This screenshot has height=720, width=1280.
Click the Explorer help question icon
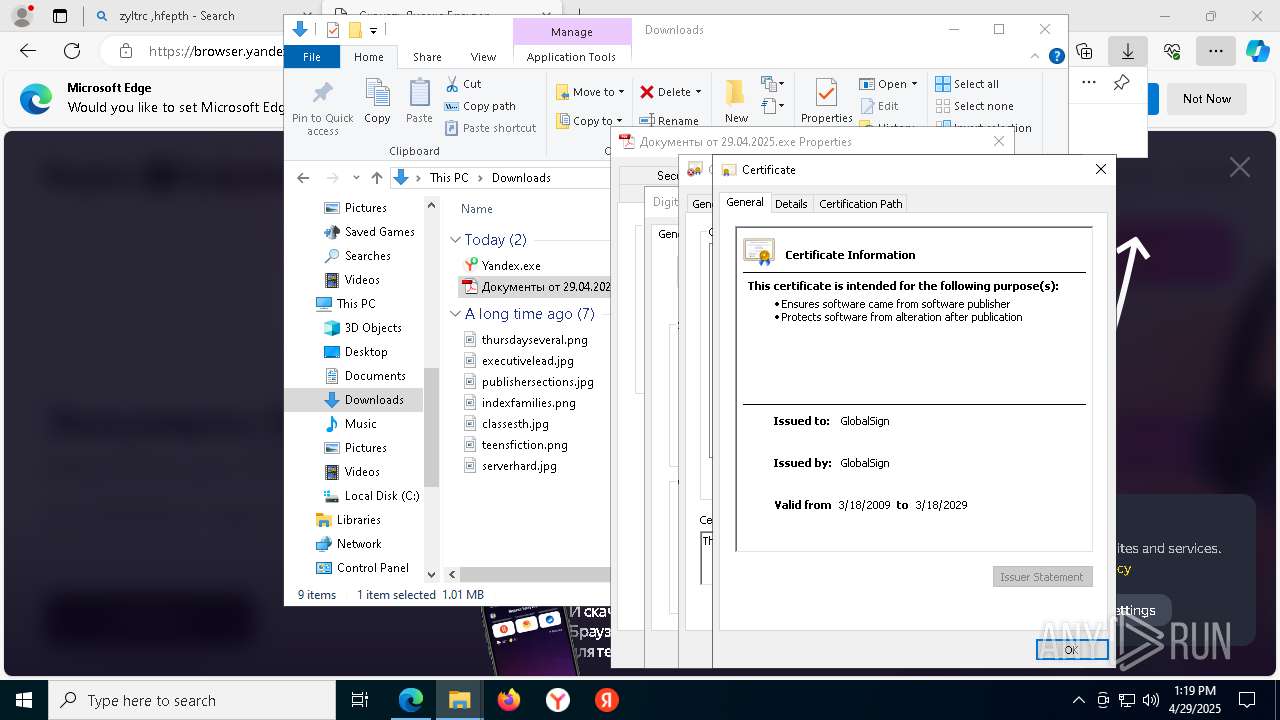tap(1056, 57)
